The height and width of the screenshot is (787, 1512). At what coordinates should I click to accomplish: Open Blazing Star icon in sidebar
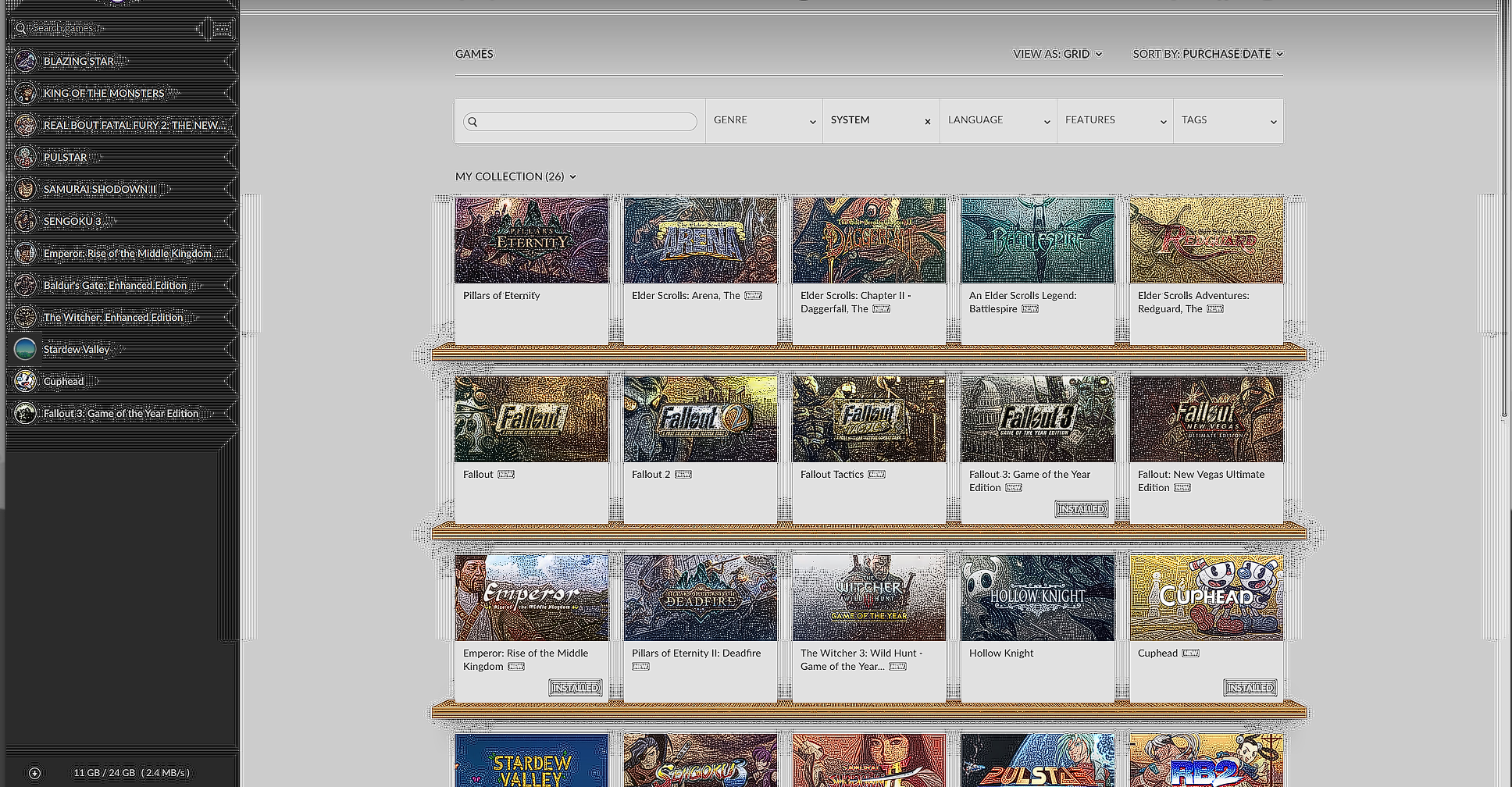(25, 61)
